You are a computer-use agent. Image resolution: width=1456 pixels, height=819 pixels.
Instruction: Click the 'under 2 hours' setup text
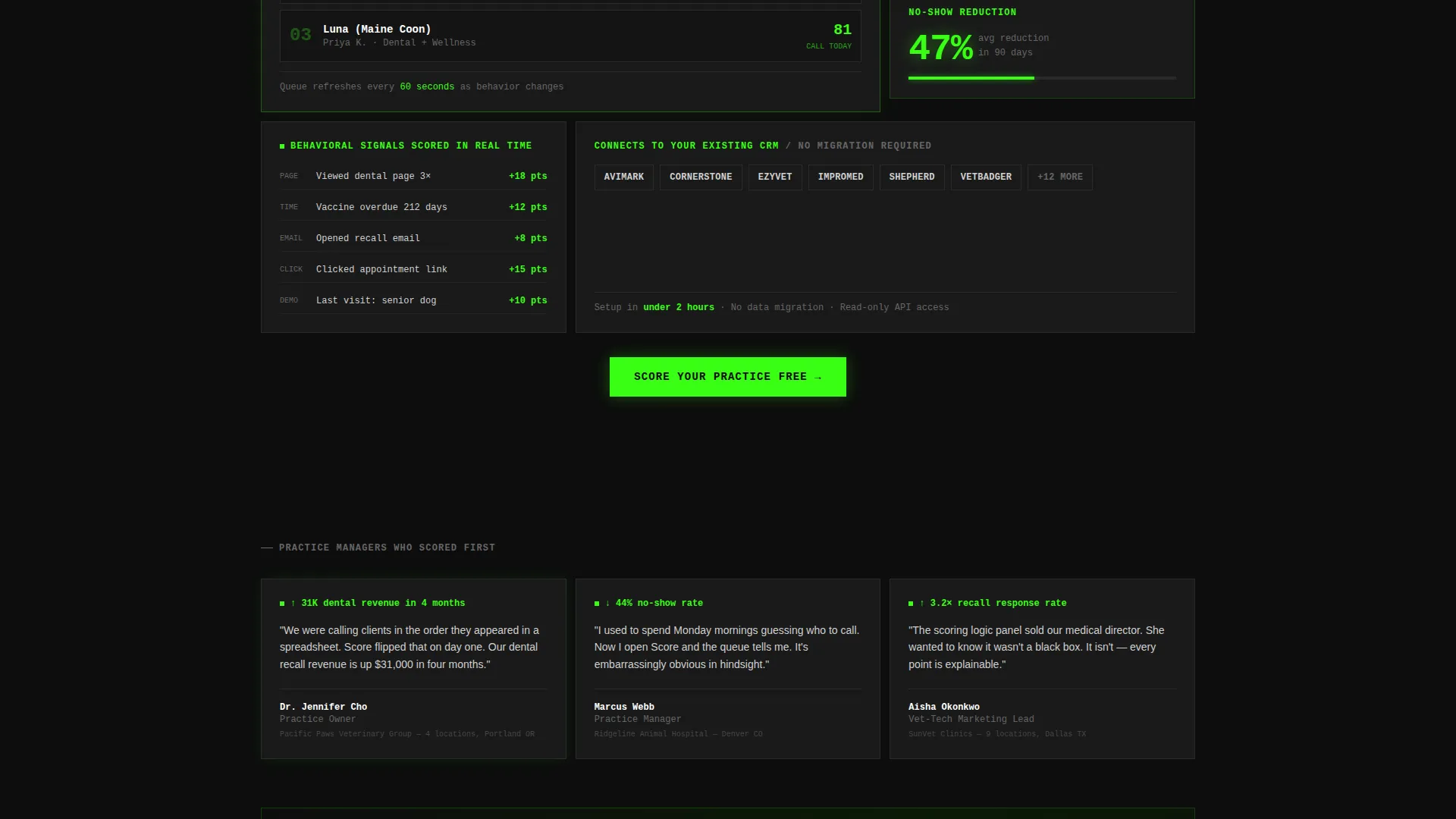(679, 307)
